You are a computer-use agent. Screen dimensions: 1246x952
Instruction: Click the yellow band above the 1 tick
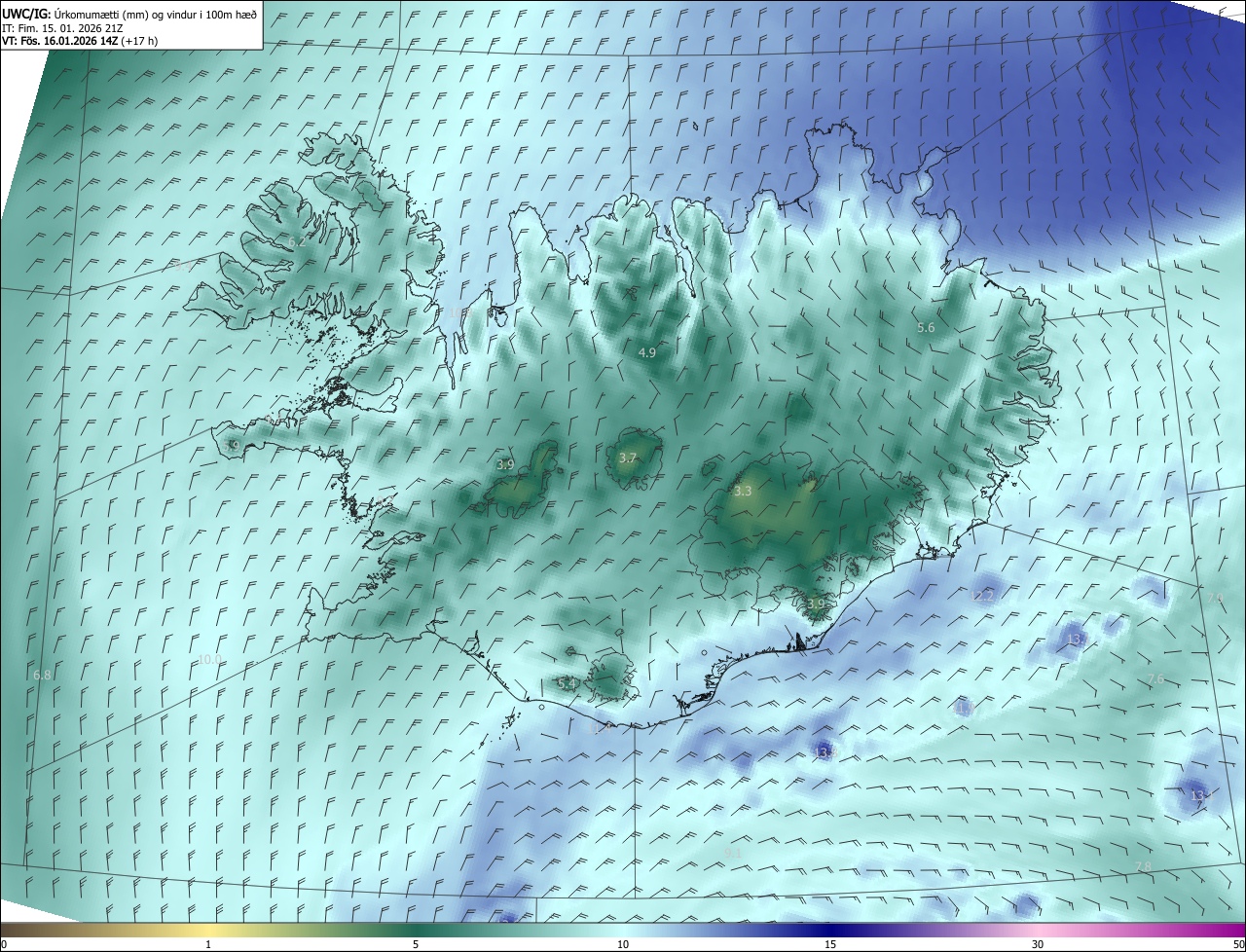208,930
